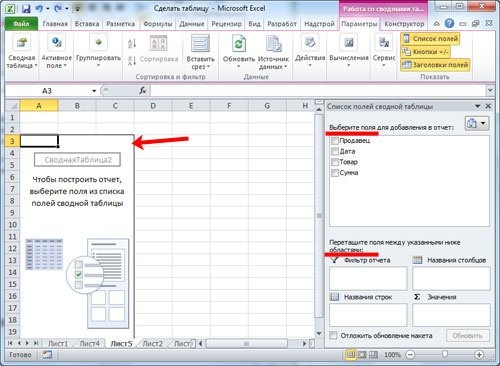
Task: Select the Группировать arrow icon
Action: point(98,43)
